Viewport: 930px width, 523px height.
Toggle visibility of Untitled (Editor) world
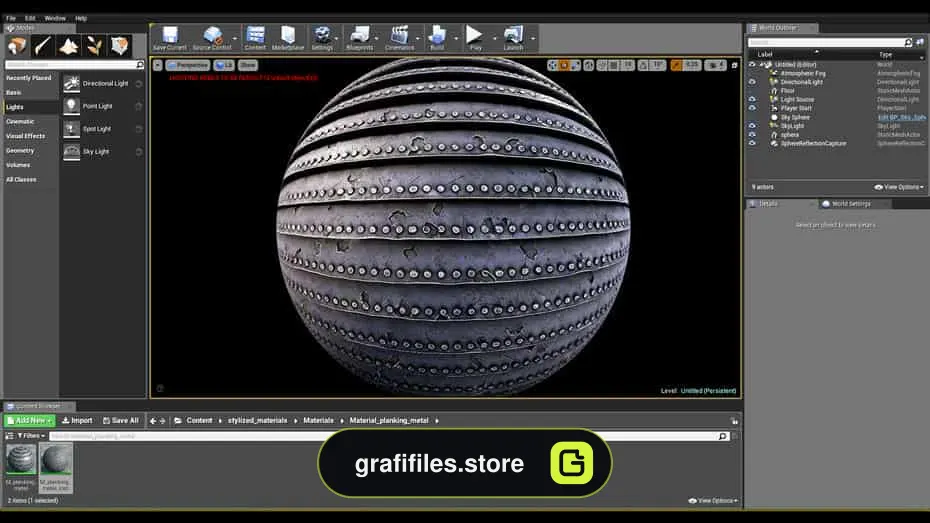tap(752, 65)
